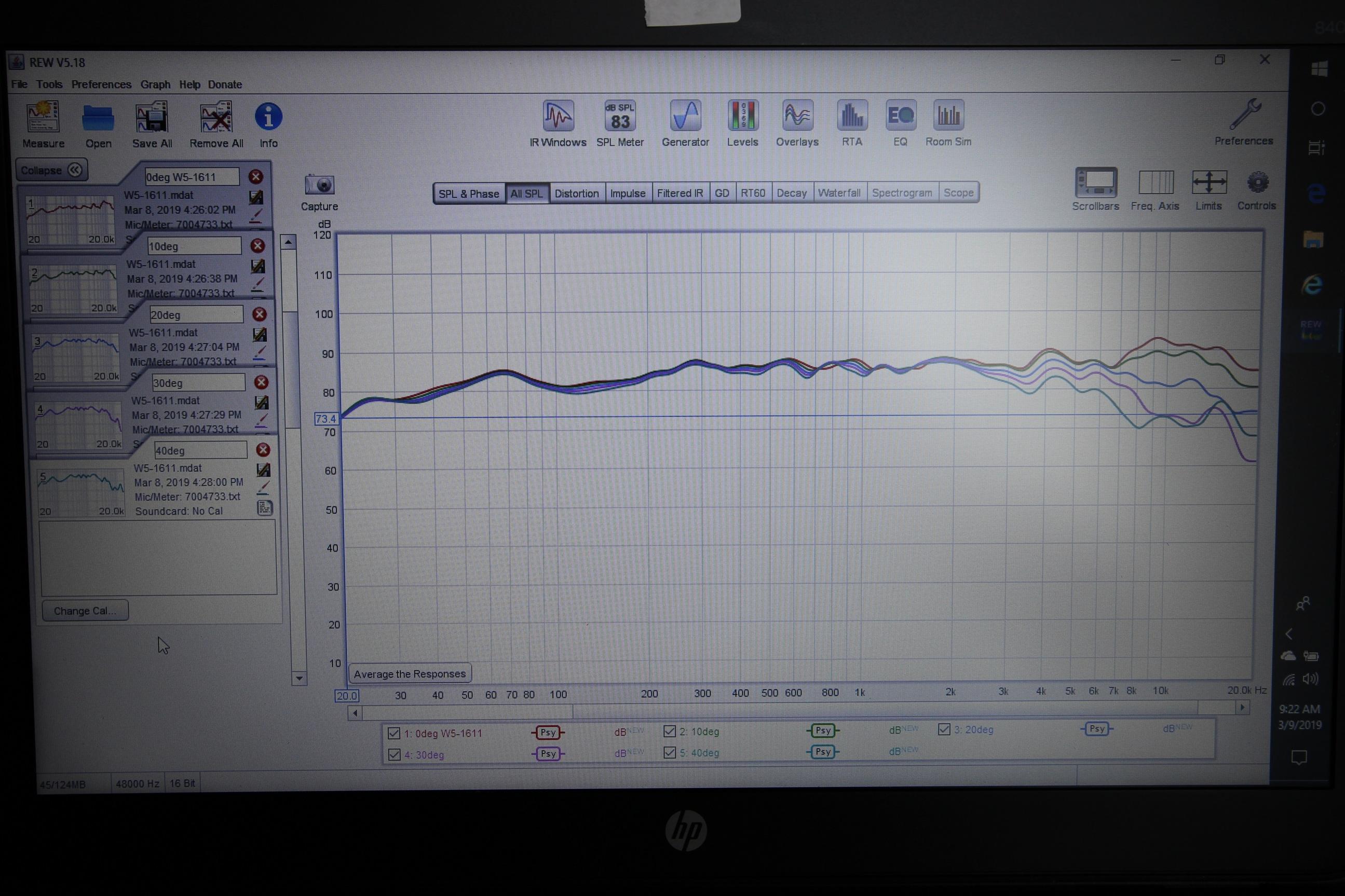Switch to Impulse tab
This screenshot has width=1345, height=896.
point(628,193)
